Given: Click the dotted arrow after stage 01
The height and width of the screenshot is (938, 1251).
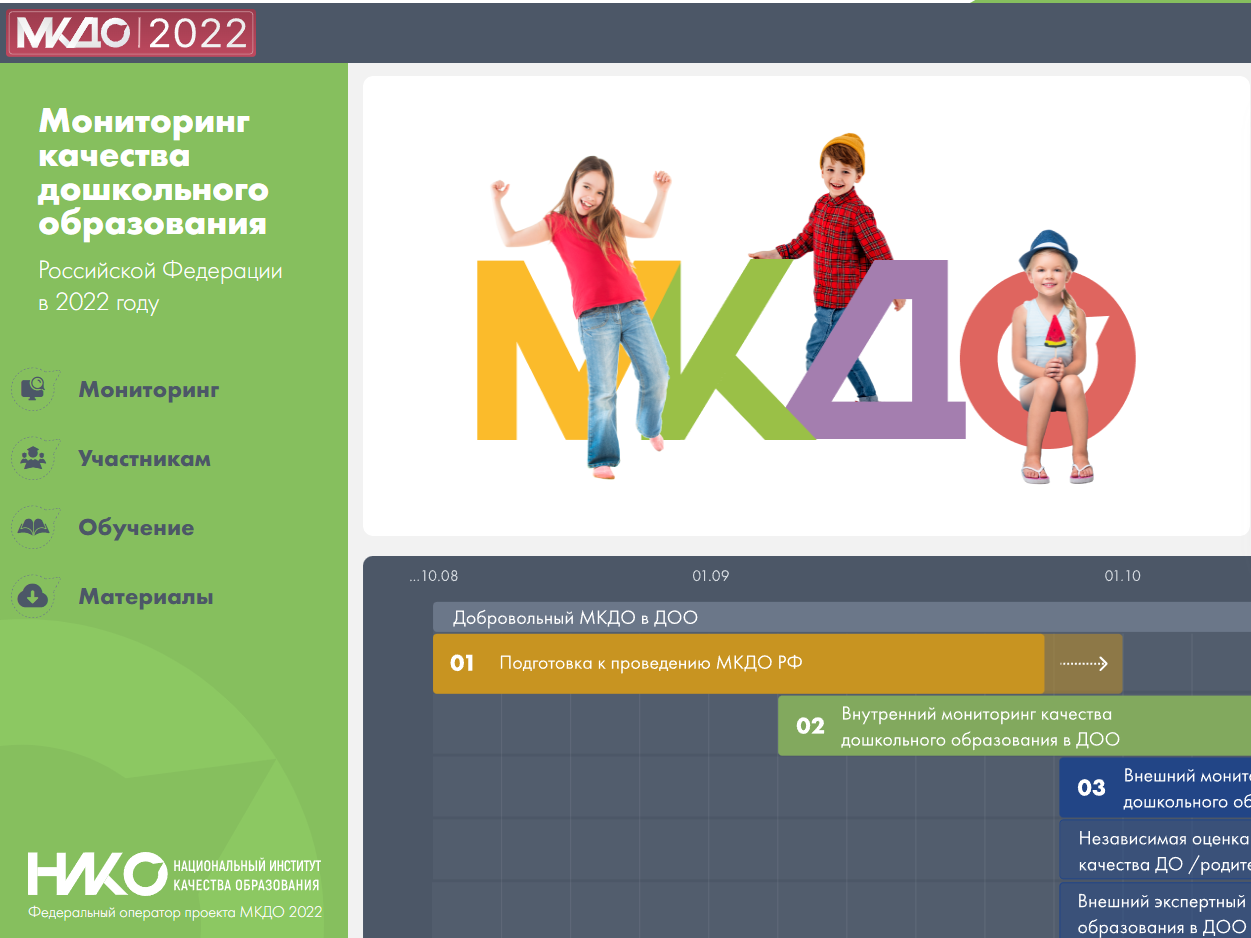Looking at the screenshot, I should (1084, 663).
